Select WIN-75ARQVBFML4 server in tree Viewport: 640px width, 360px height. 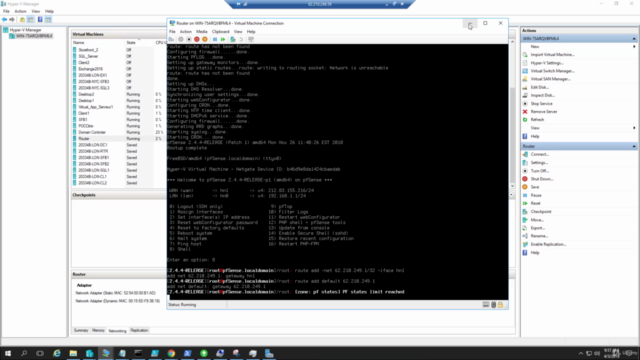(x=34, y=36)
